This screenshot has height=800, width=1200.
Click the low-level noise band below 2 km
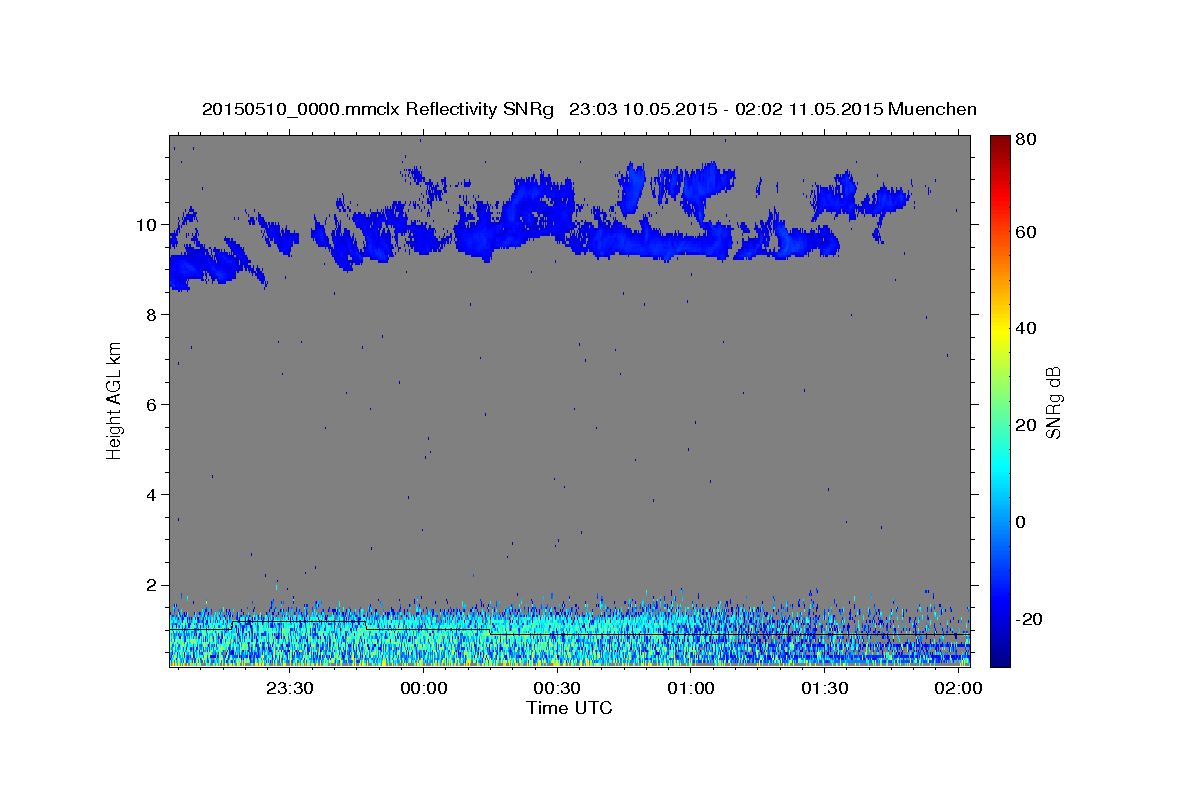(569, 635)
